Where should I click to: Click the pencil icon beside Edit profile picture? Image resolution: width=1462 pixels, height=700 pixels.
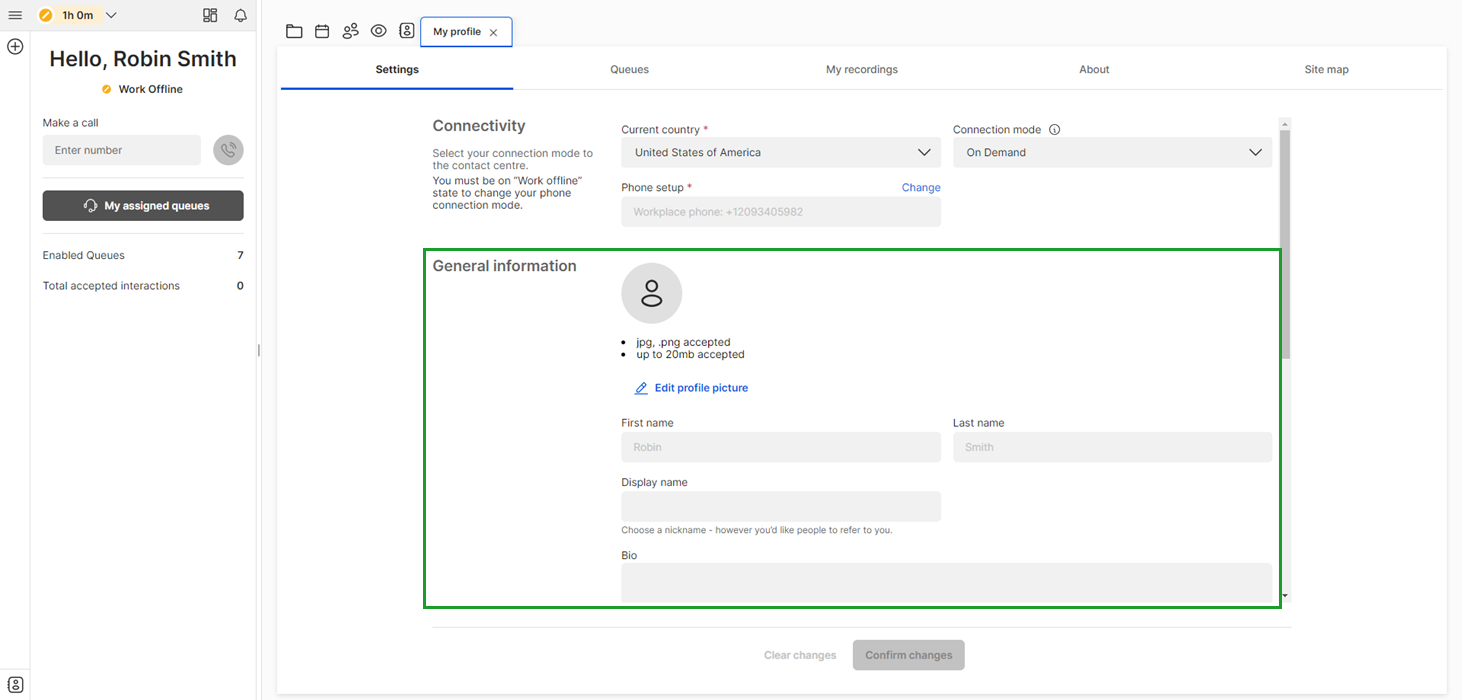pos(641,388)
